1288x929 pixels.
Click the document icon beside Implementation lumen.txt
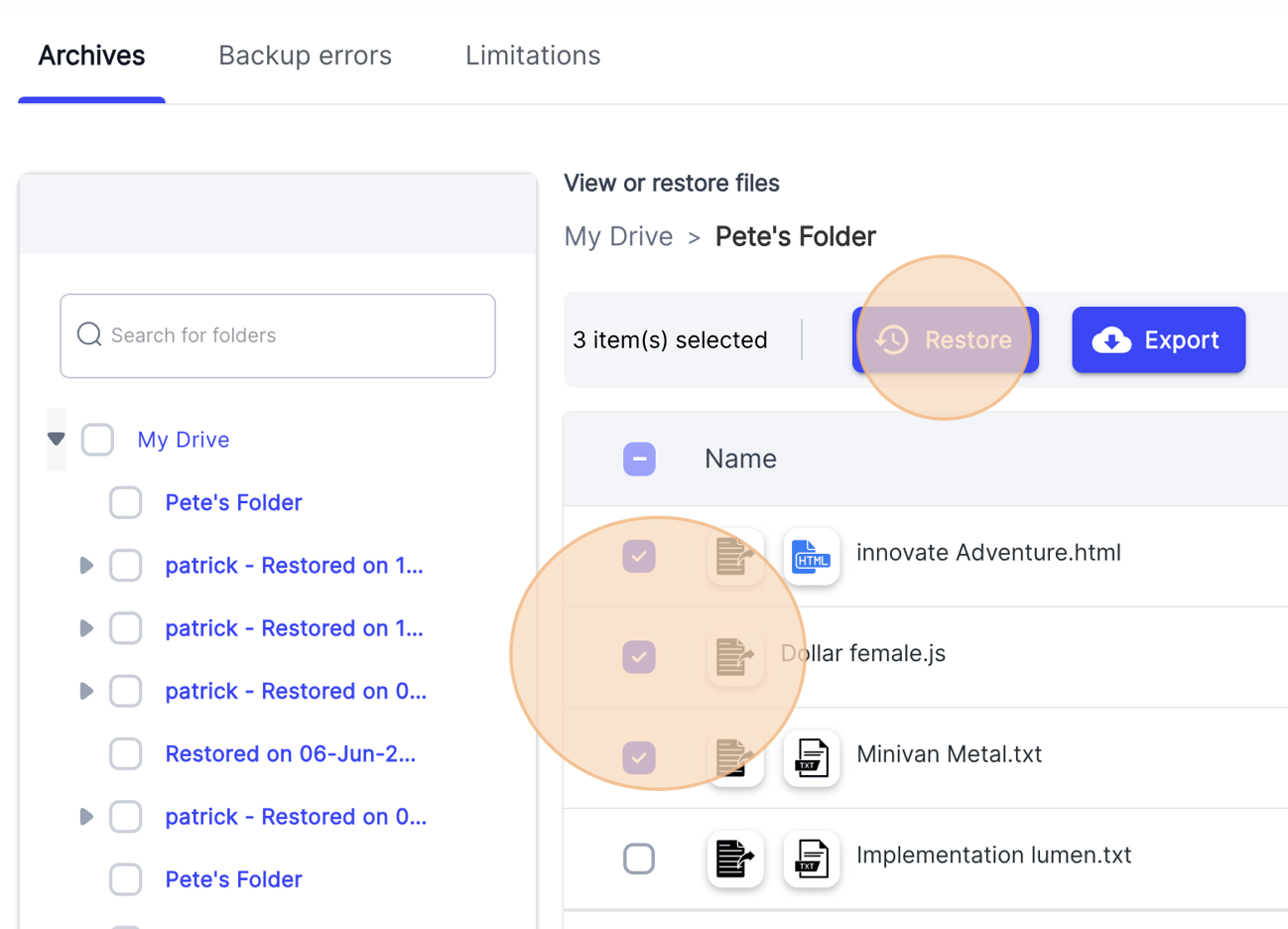[735, 859]
